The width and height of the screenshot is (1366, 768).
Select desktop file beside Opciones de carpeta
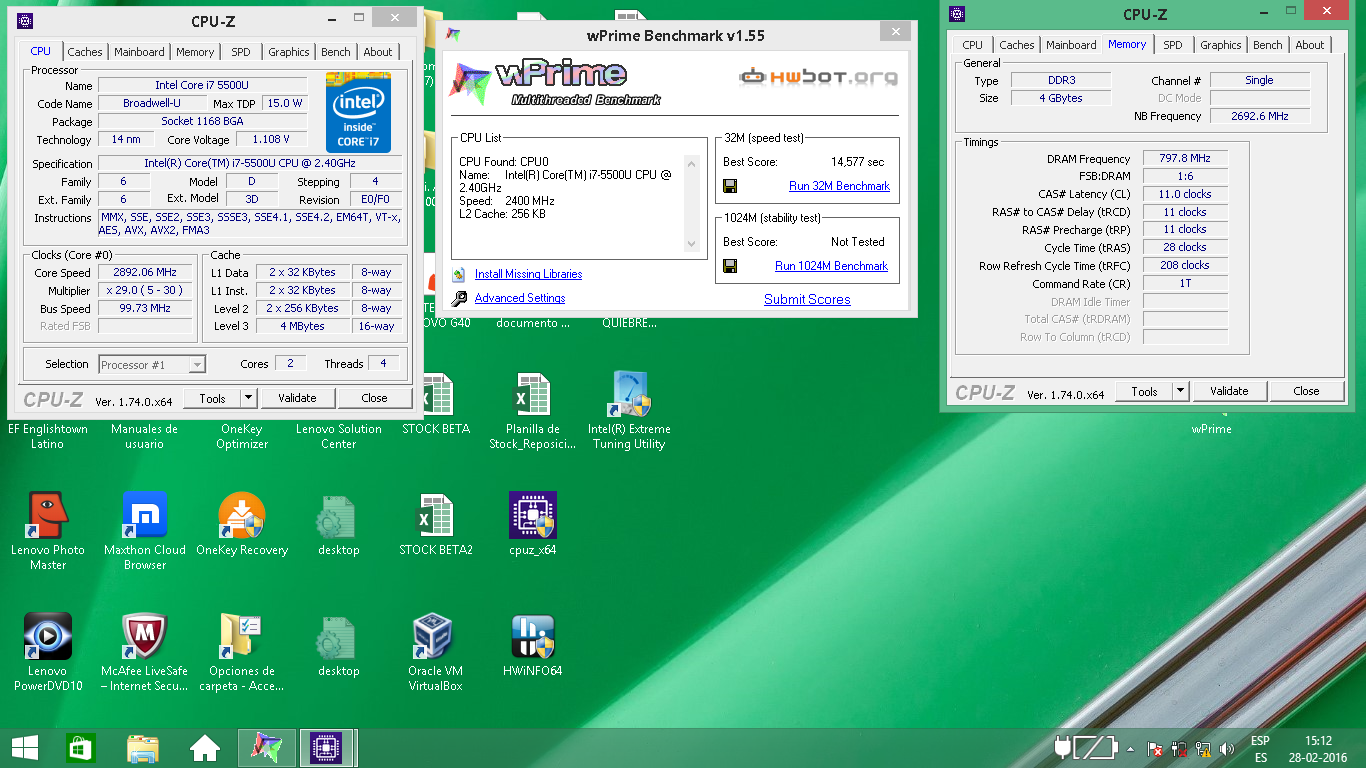click(x=339, y=637)
